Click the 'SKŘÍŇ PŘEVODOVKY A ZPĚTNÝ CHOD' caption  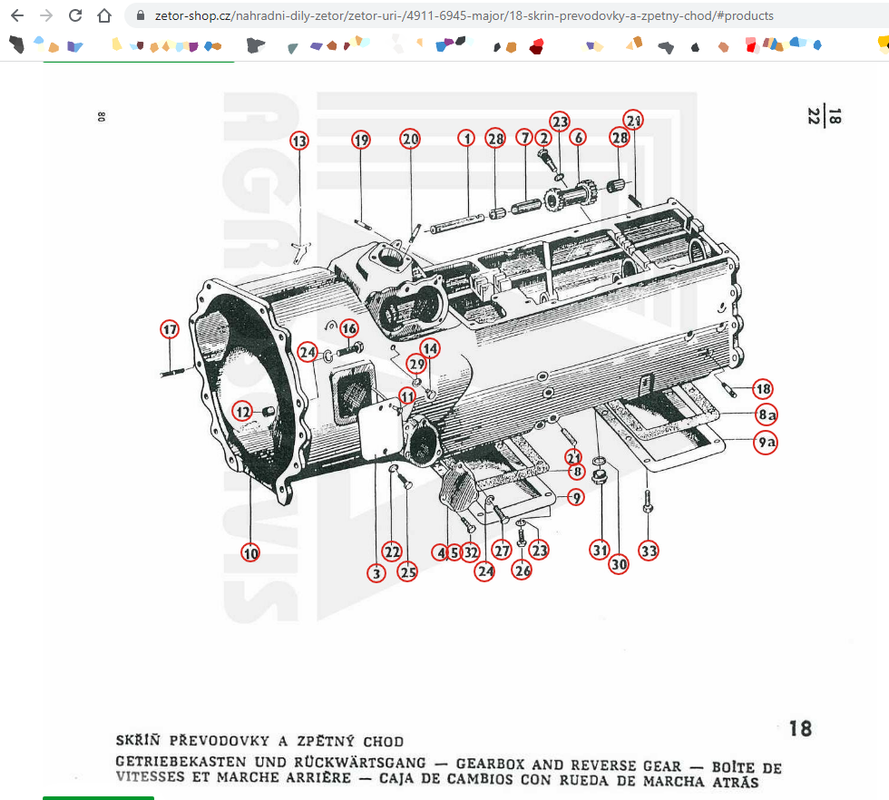tap(260, 741)
